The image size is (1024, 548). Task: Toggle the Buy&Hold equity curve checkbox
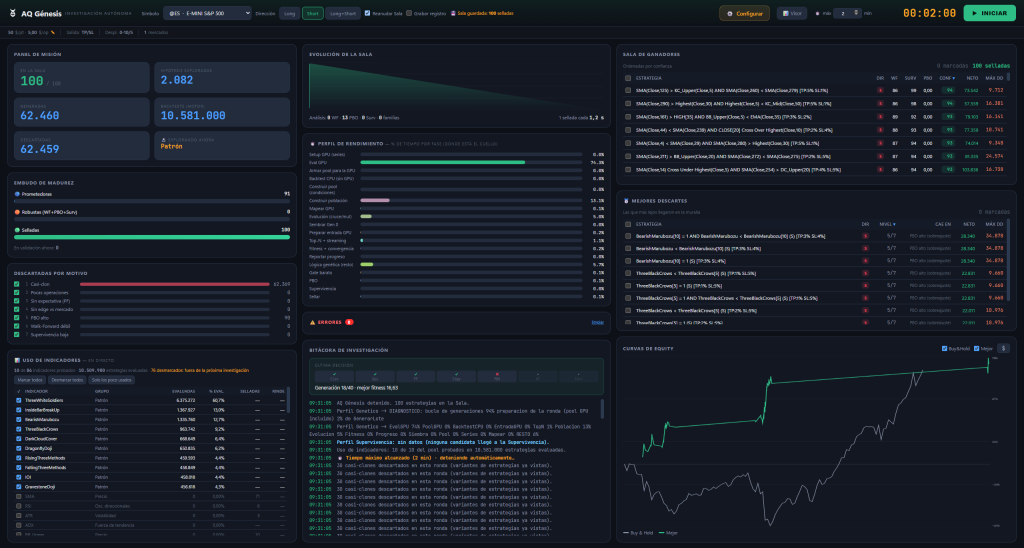(x=944, y=349)
